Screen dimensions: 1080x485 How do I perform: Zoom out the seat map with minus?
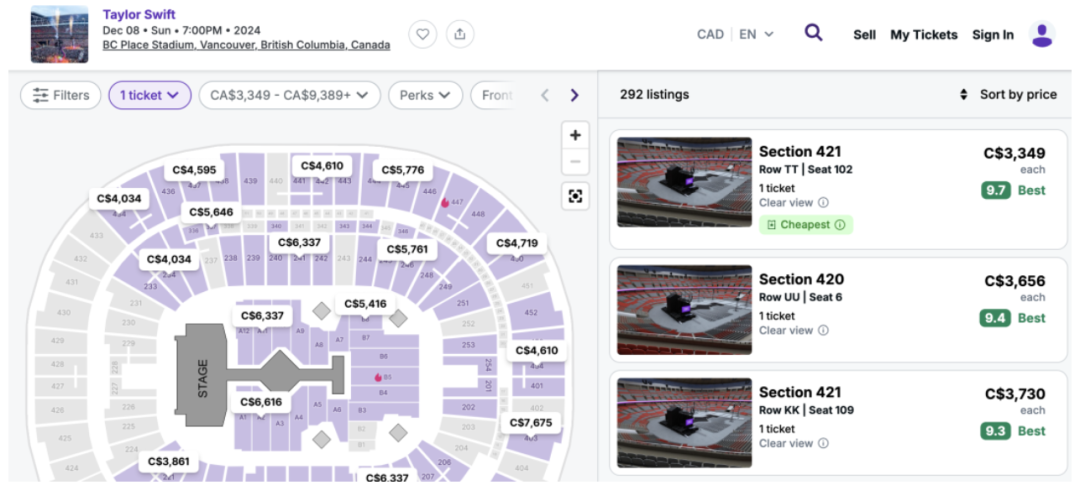pyautogui.click(x=575, y=162)
